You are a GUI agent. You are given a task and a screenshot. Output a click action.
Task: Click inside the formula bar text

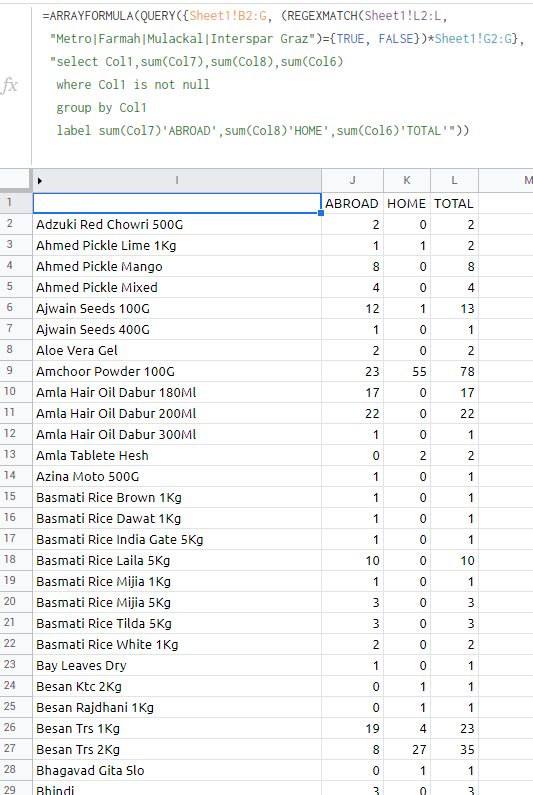point(281,74)
